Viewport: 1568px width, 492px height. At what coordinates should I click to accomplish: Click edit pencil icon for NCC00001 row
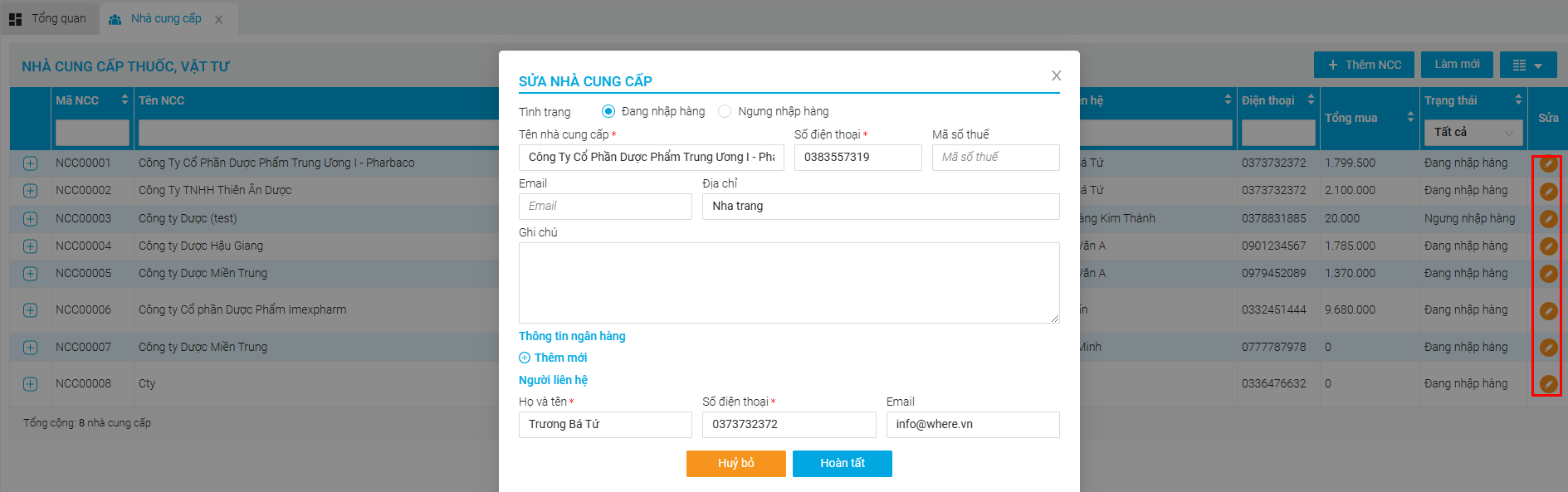[1548, 163]
